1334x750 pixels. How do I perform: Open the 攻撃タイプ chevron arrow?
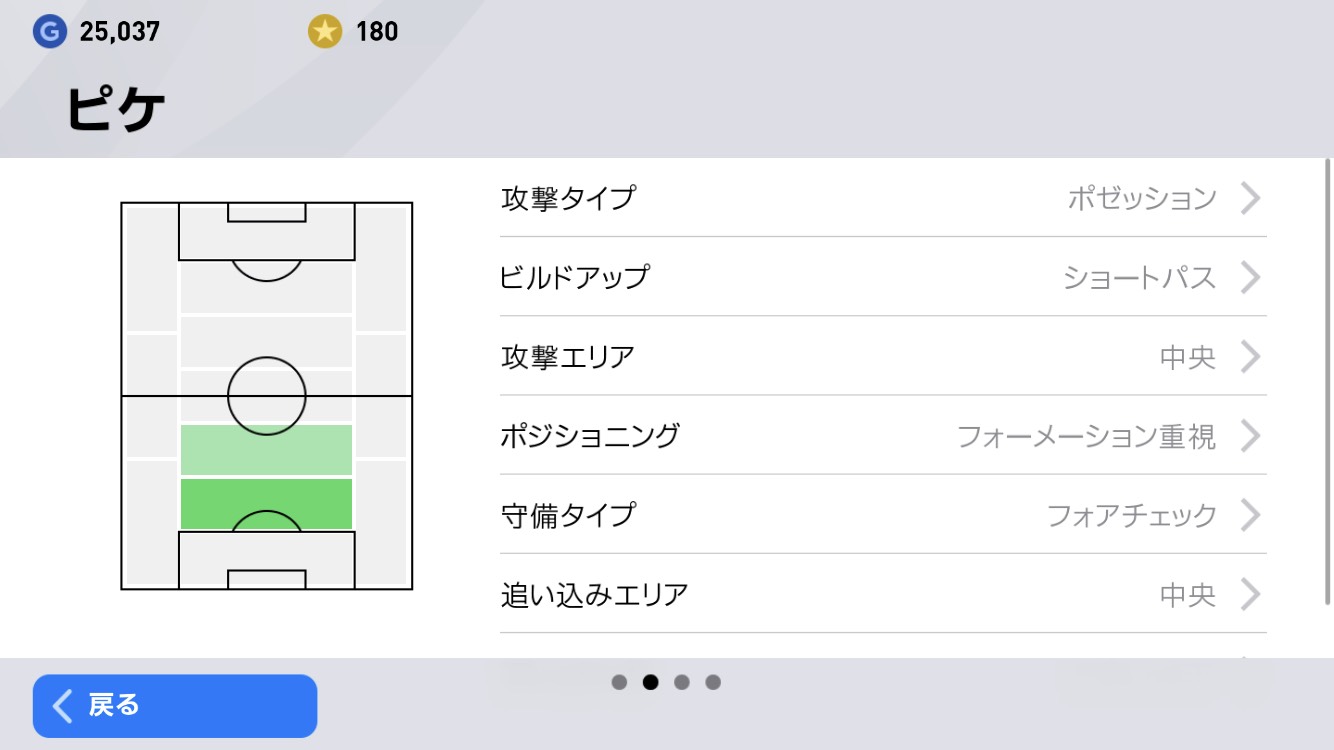coord(1250,198)
